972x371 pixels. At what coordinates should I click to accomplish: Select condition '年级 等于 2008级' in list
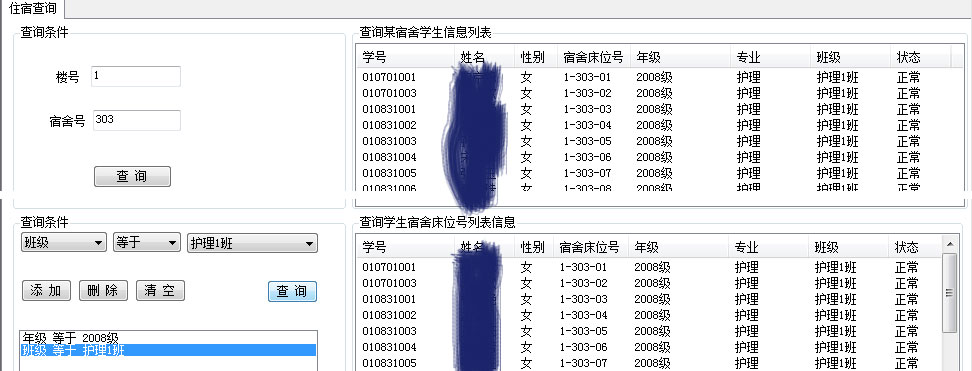[168, 337]
